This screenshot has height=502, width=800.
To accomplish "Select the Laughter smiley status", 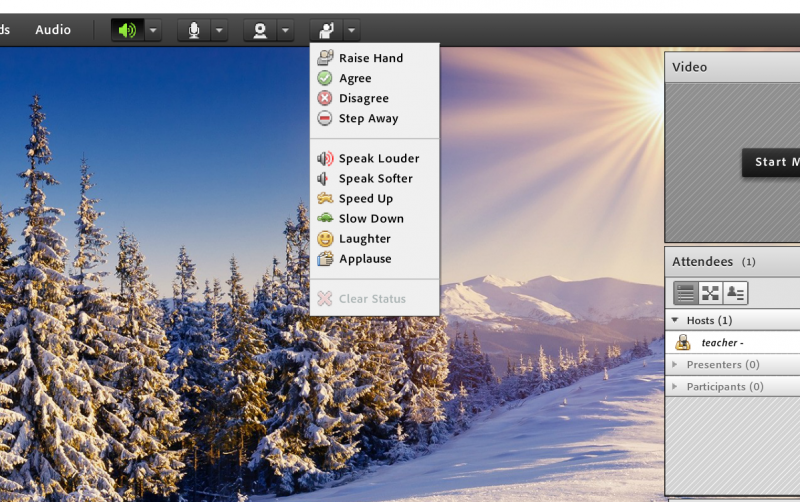I will [364, 238].
